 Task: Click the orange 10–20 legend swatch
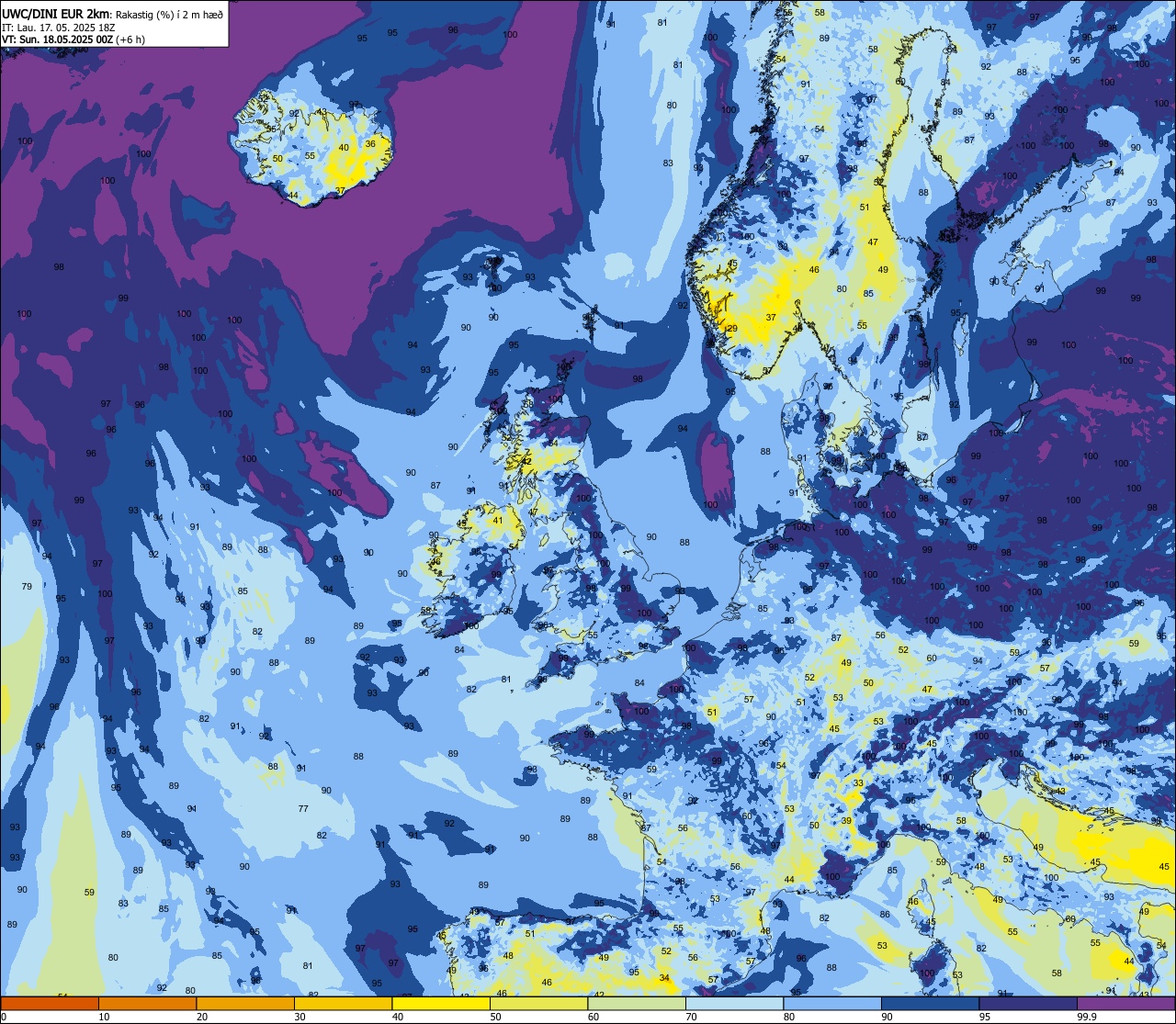(147, 1004)
